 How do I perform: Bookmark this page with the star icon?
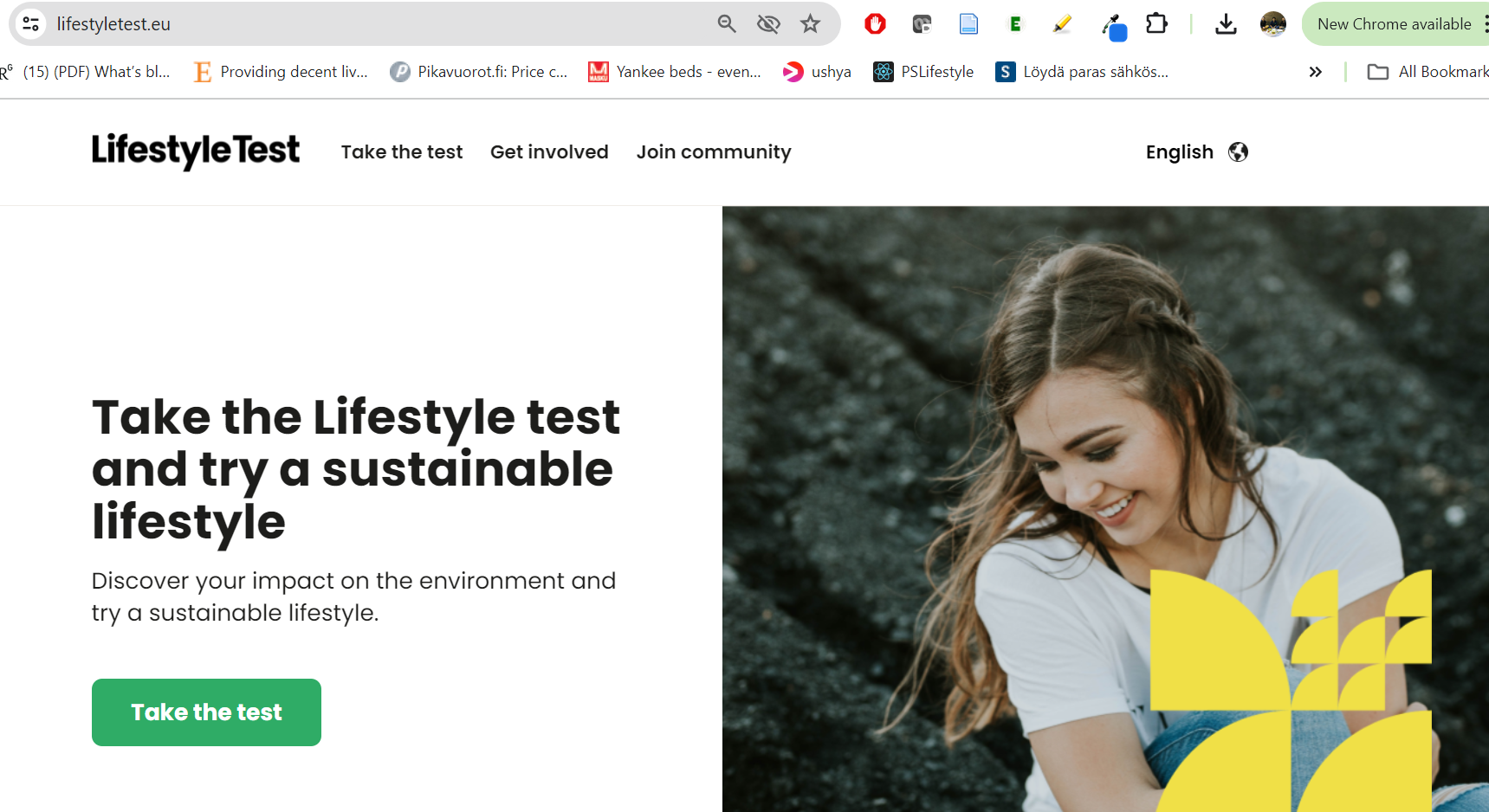pos(810,24)
